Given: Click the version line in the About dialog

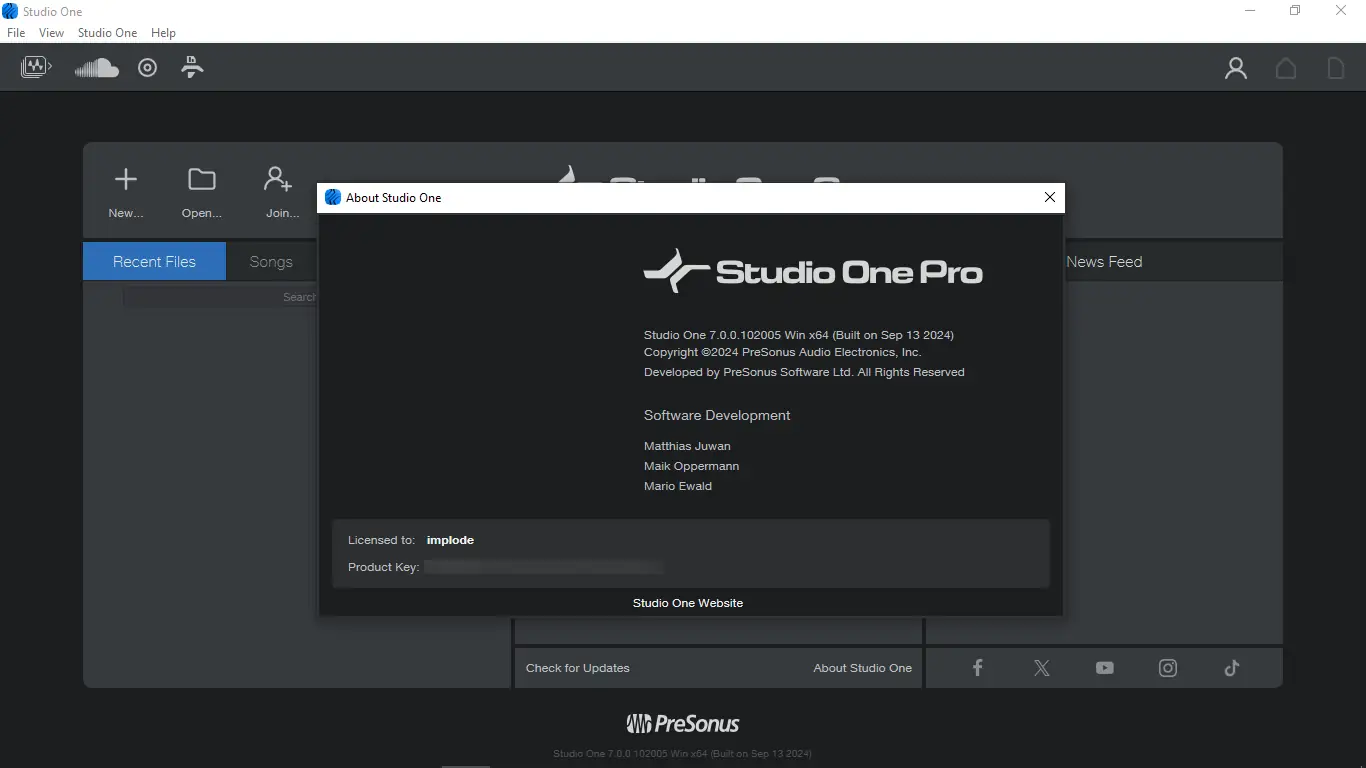Looking at the screenshot, I should pos(799,335).
